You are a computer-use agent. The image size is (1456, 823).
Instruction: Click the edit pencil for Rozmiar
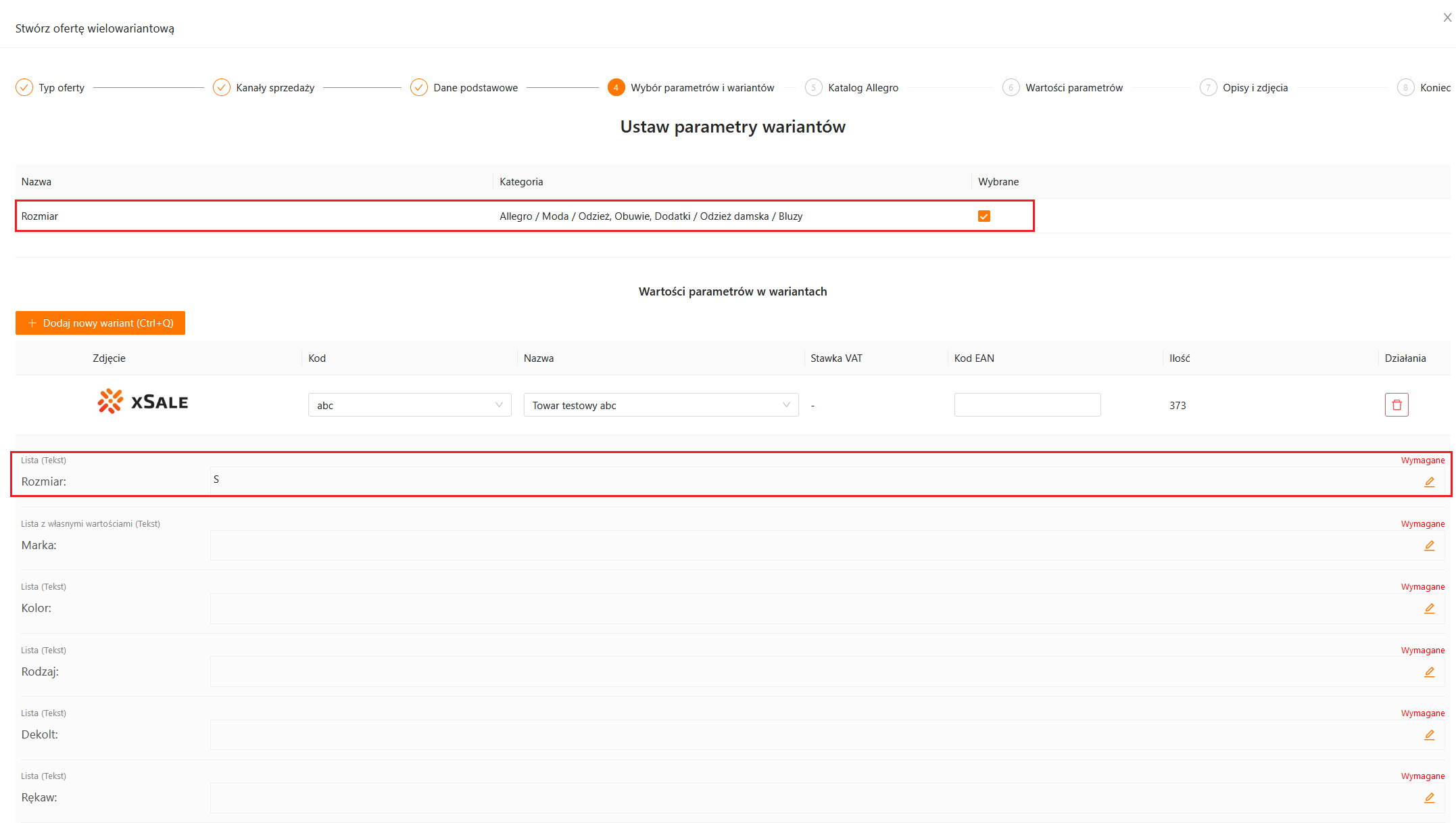pyautogui.click(x=1429, y=482)
